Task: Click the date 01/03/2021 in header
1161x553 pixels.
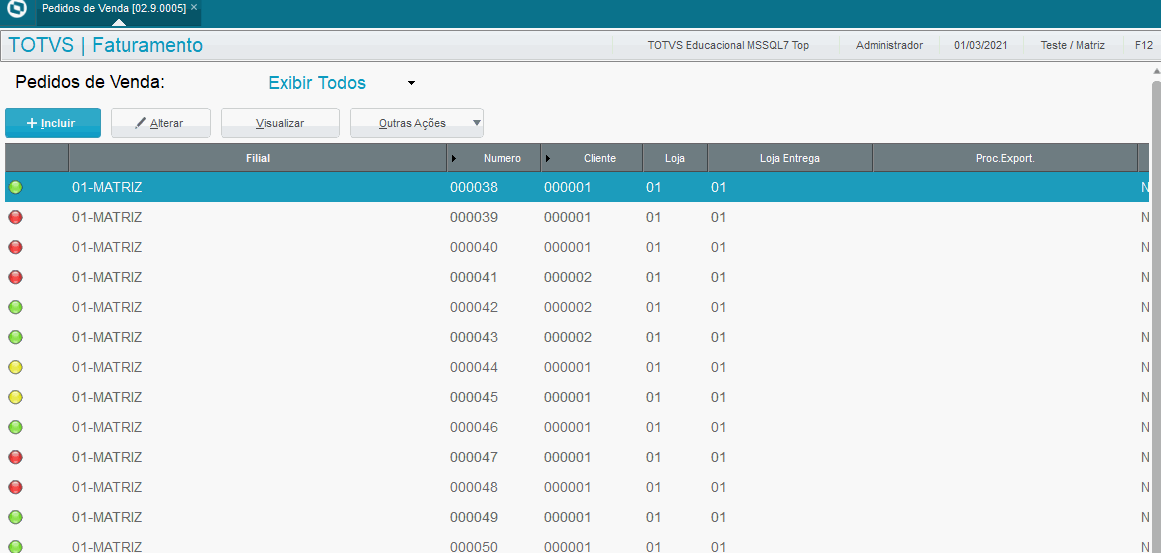Action: 980,45
